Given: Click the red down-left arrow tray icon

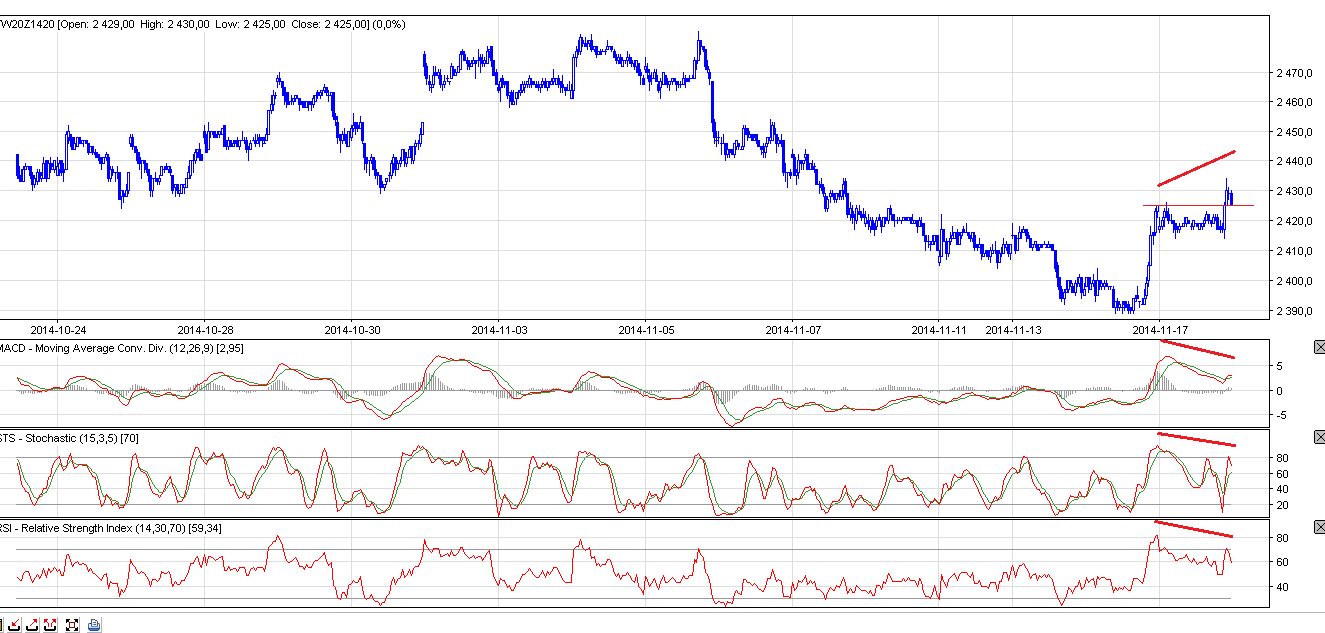Looking at the screenshot, I should (x=15, y=625).
